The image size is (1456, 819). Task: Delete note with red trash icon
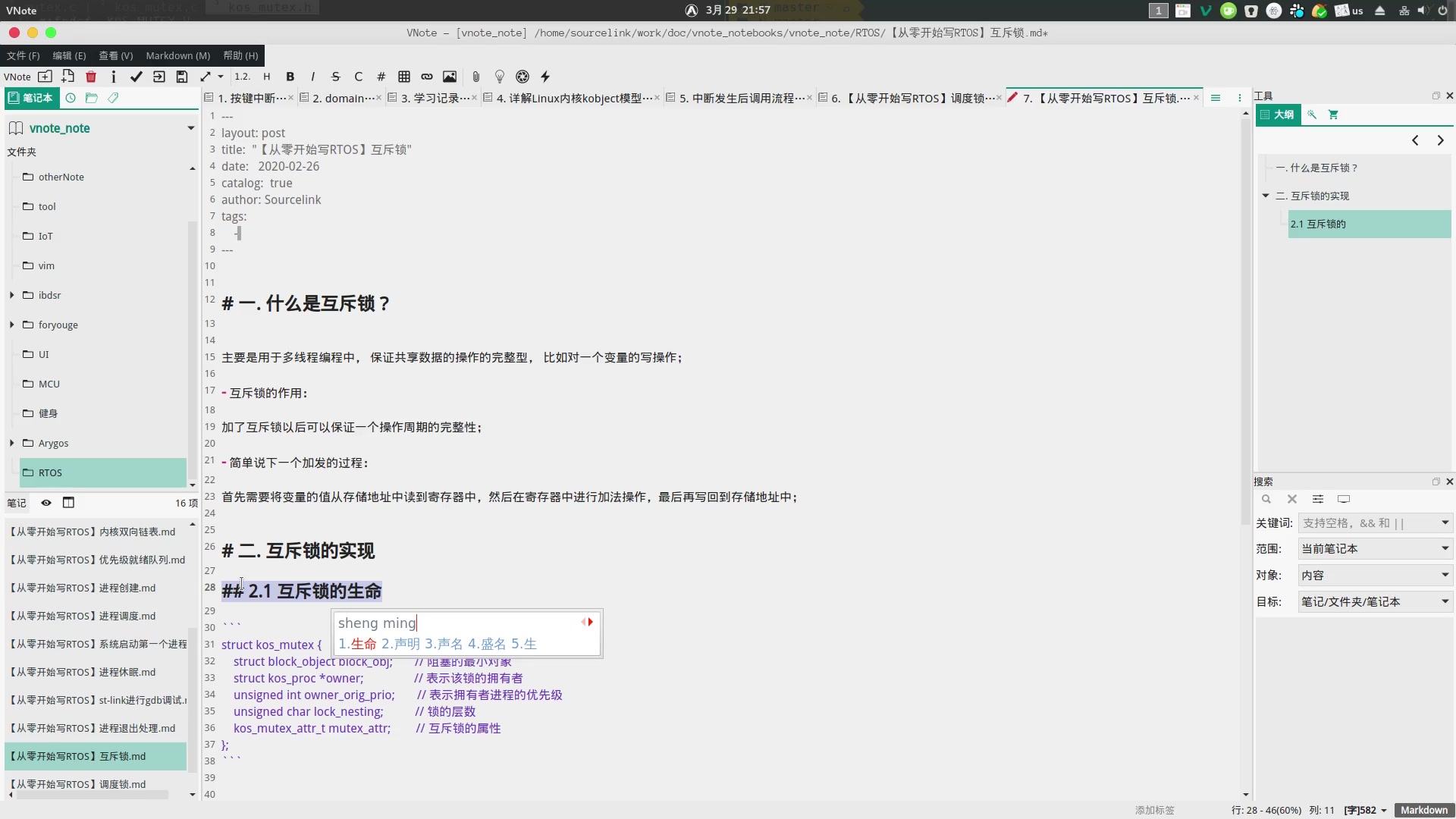point(91,77)
